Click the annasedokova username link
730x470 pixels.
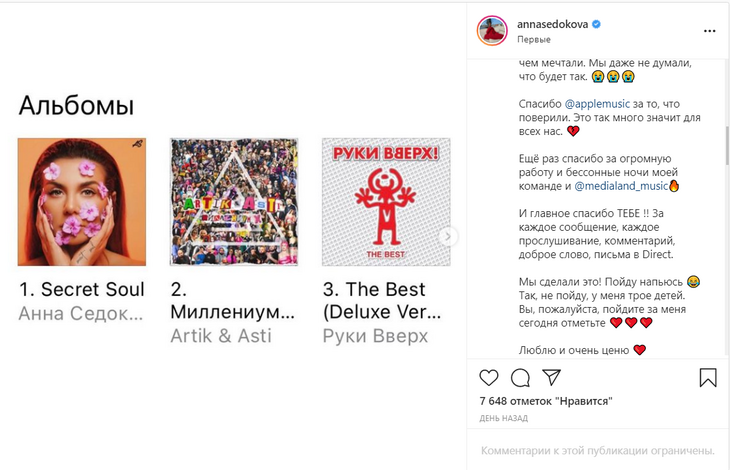click(x=551, y=23)
